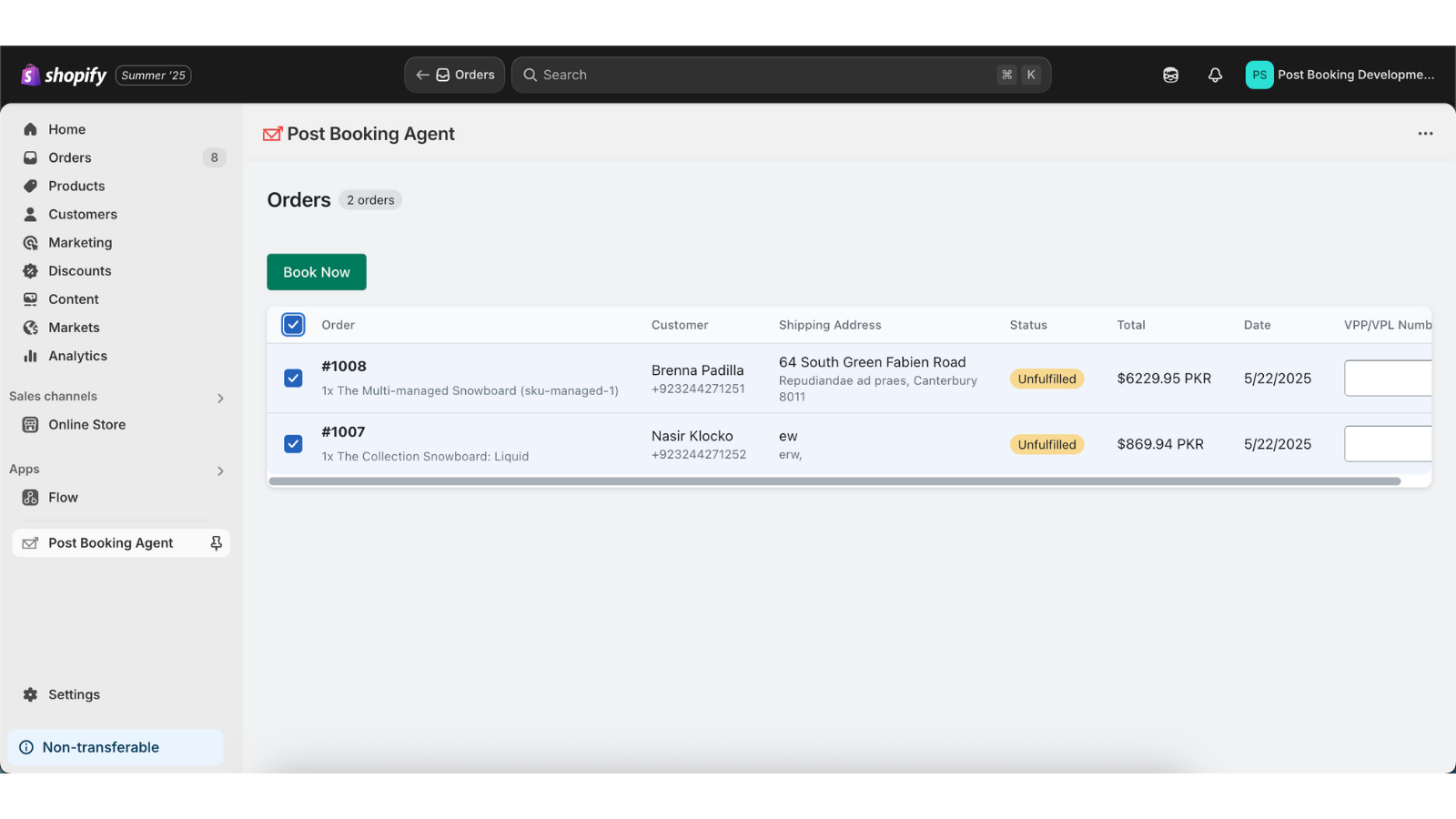The height and width of the screenshot is (819, 1456).
Task: Click the Content icon in sidebar
Action: click(30, 298)
